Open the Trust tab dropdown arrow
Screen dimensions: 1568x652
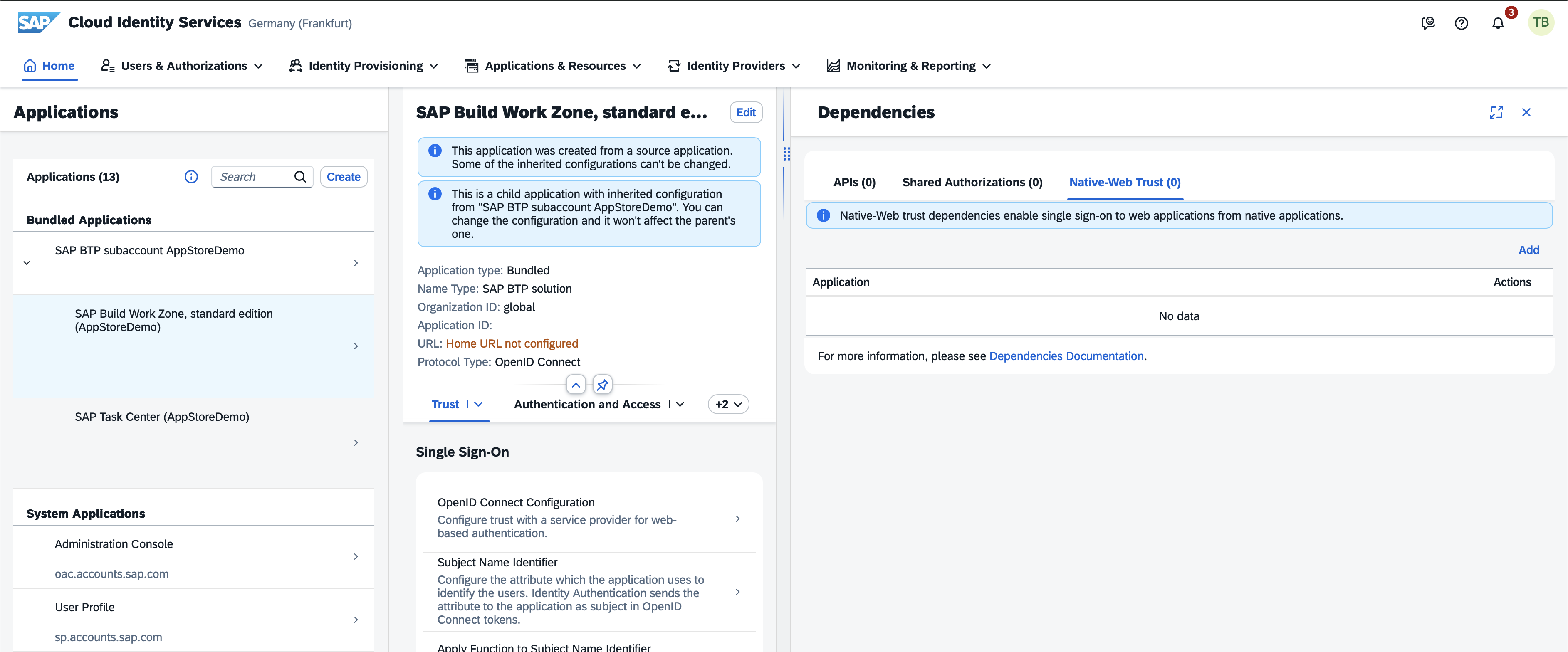[478, 404]
